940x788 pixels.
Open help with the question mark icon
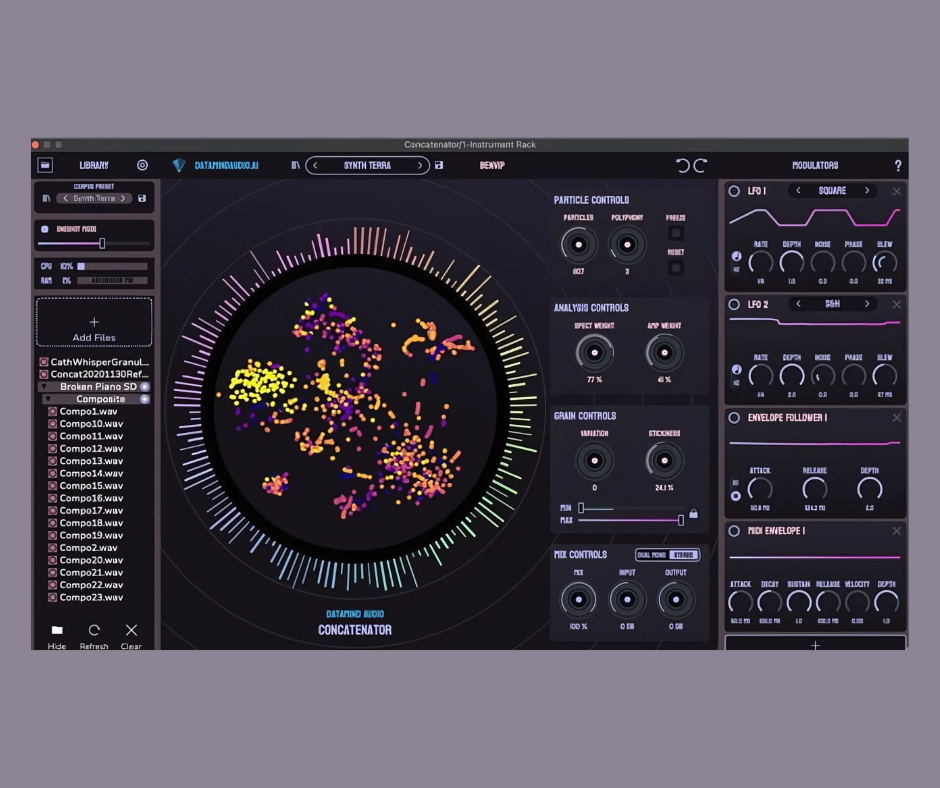897,166
